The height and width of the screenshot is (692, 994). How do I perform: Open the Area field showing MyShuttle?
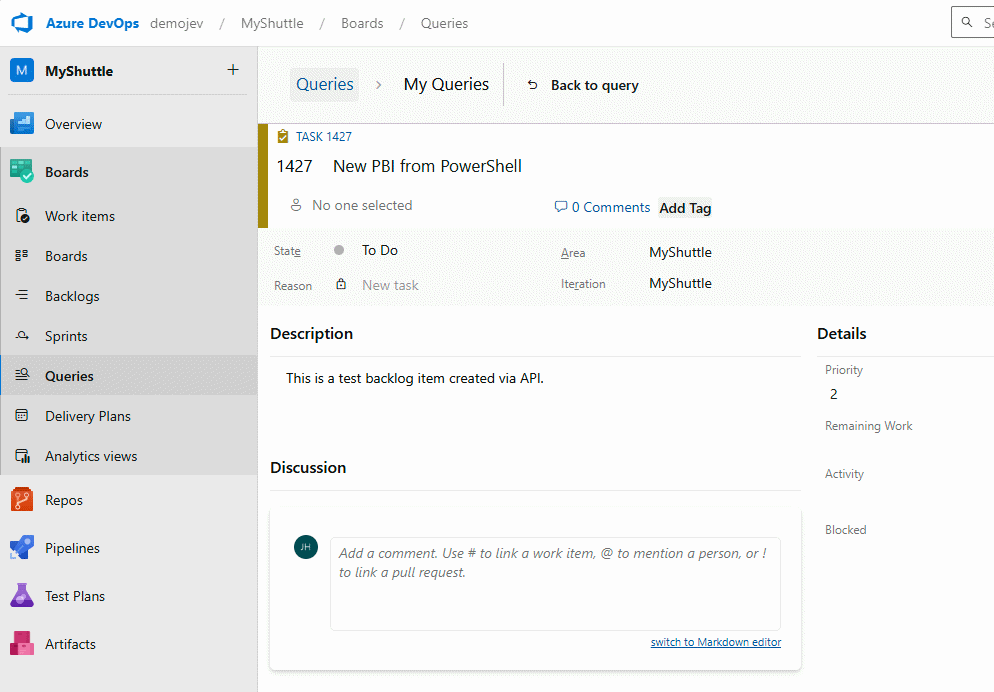pos(680,252)
